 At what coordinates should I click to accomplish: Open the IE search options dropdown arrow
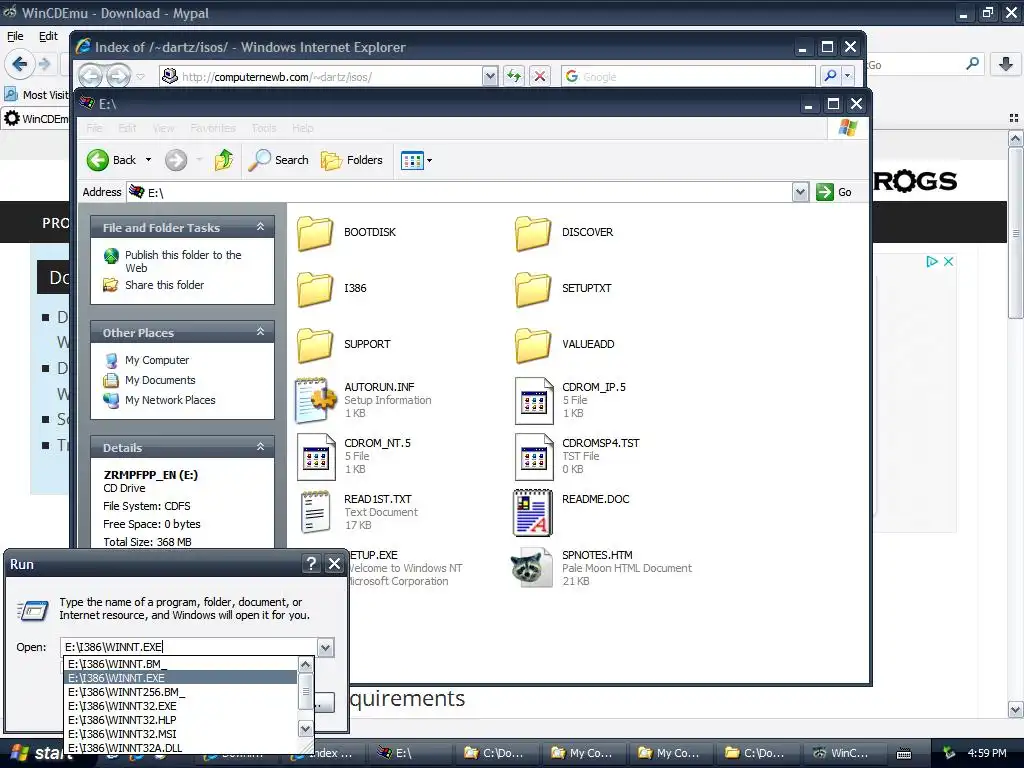point(848,76)
